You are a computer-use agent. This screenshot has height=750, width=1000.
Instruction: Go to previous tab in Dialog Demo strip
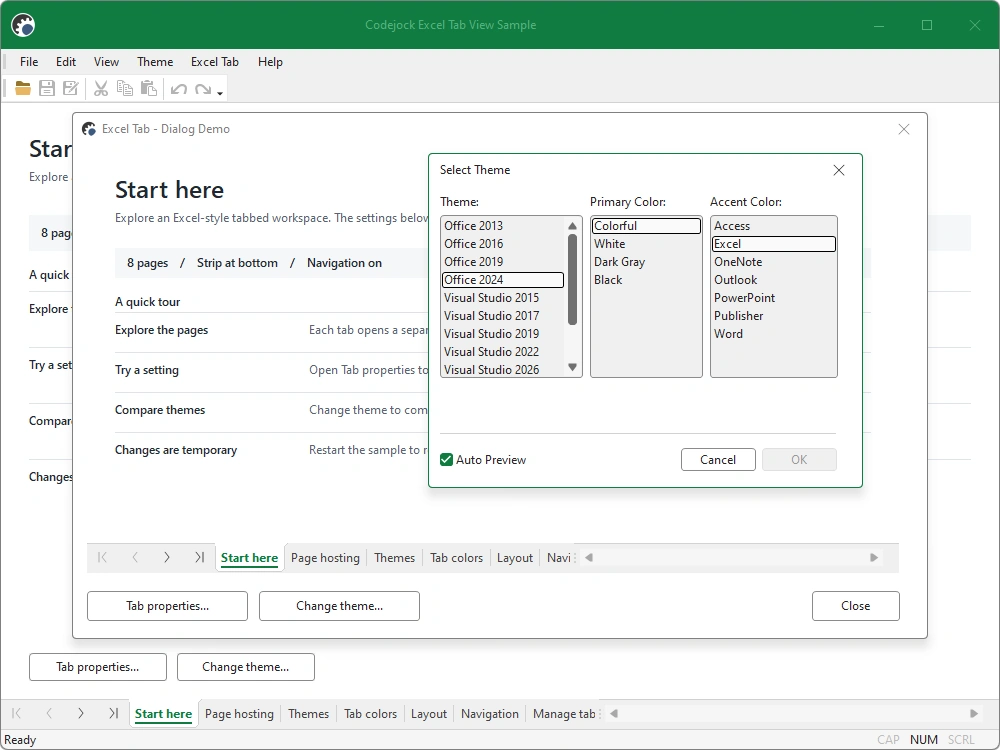pos(135,557)
